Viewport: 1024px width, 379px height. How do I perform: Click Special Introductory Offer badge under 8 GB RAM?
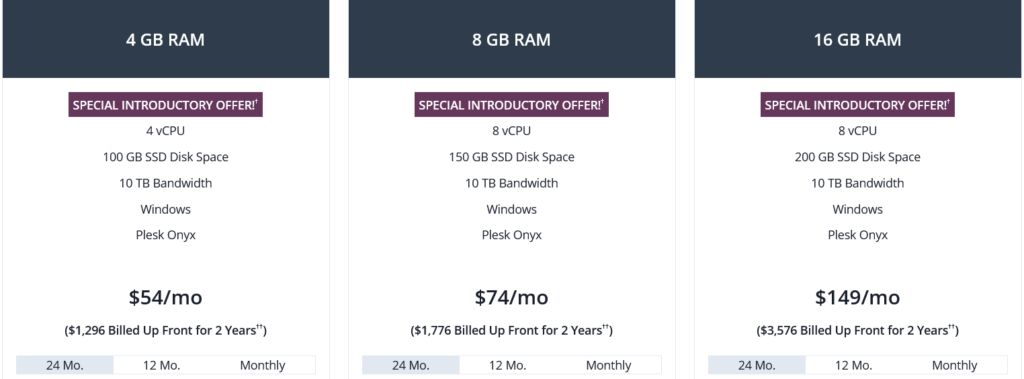[x=512, y=105]
